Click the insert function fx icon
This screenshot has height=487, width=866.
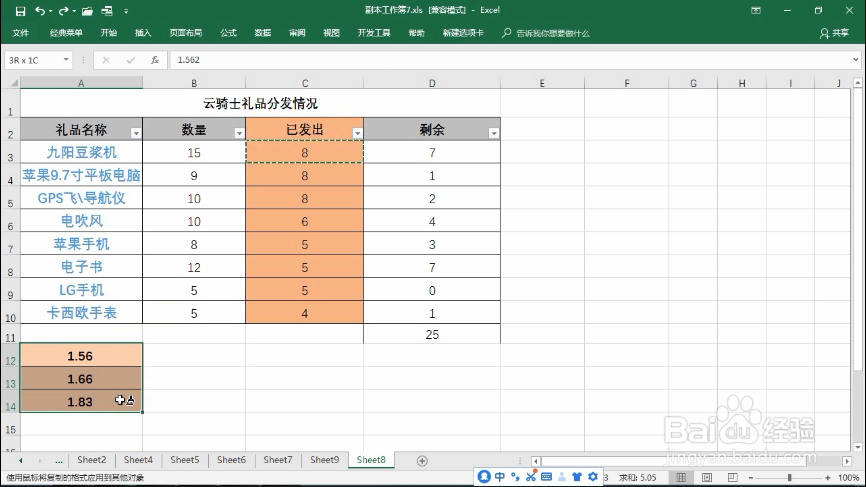[155, 60]
